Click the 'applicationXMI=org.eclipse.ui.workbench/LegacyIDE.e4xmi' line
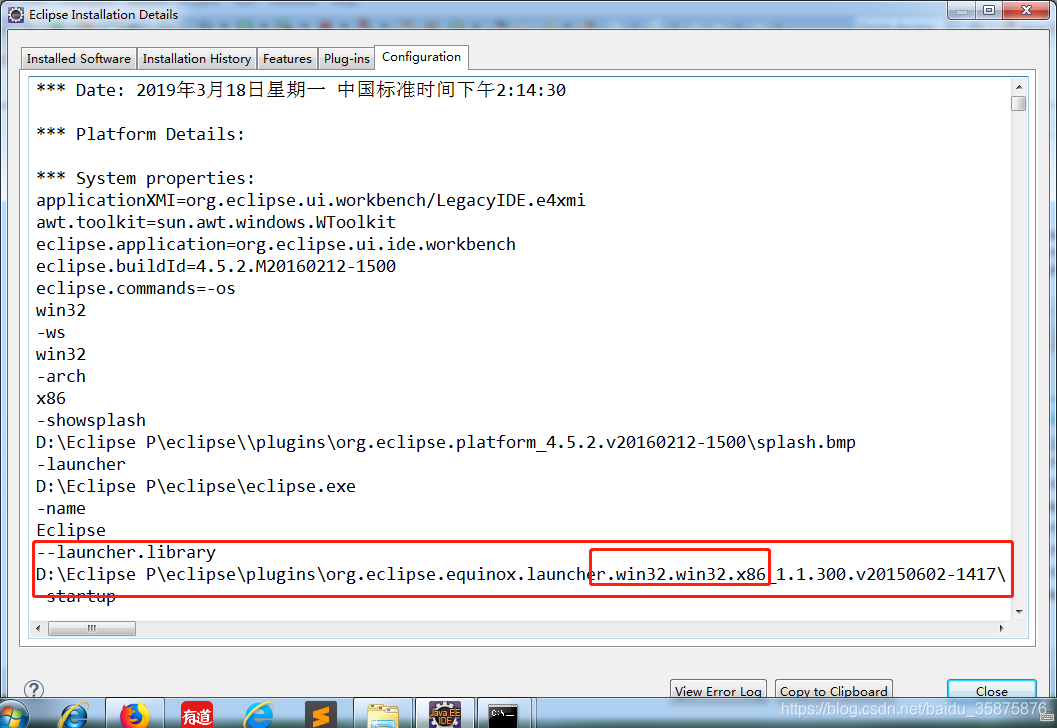 [311, 200]
